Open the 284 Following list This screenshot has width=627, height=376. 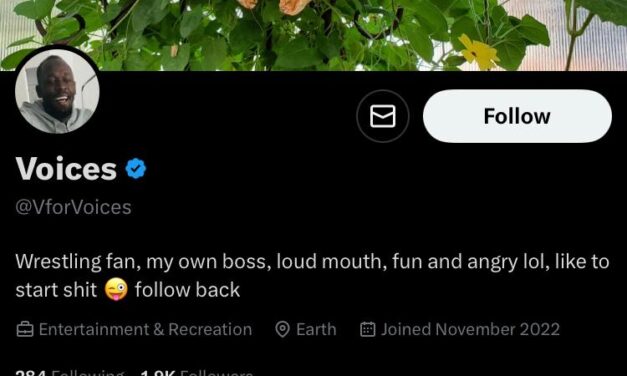tap(70, 373)
